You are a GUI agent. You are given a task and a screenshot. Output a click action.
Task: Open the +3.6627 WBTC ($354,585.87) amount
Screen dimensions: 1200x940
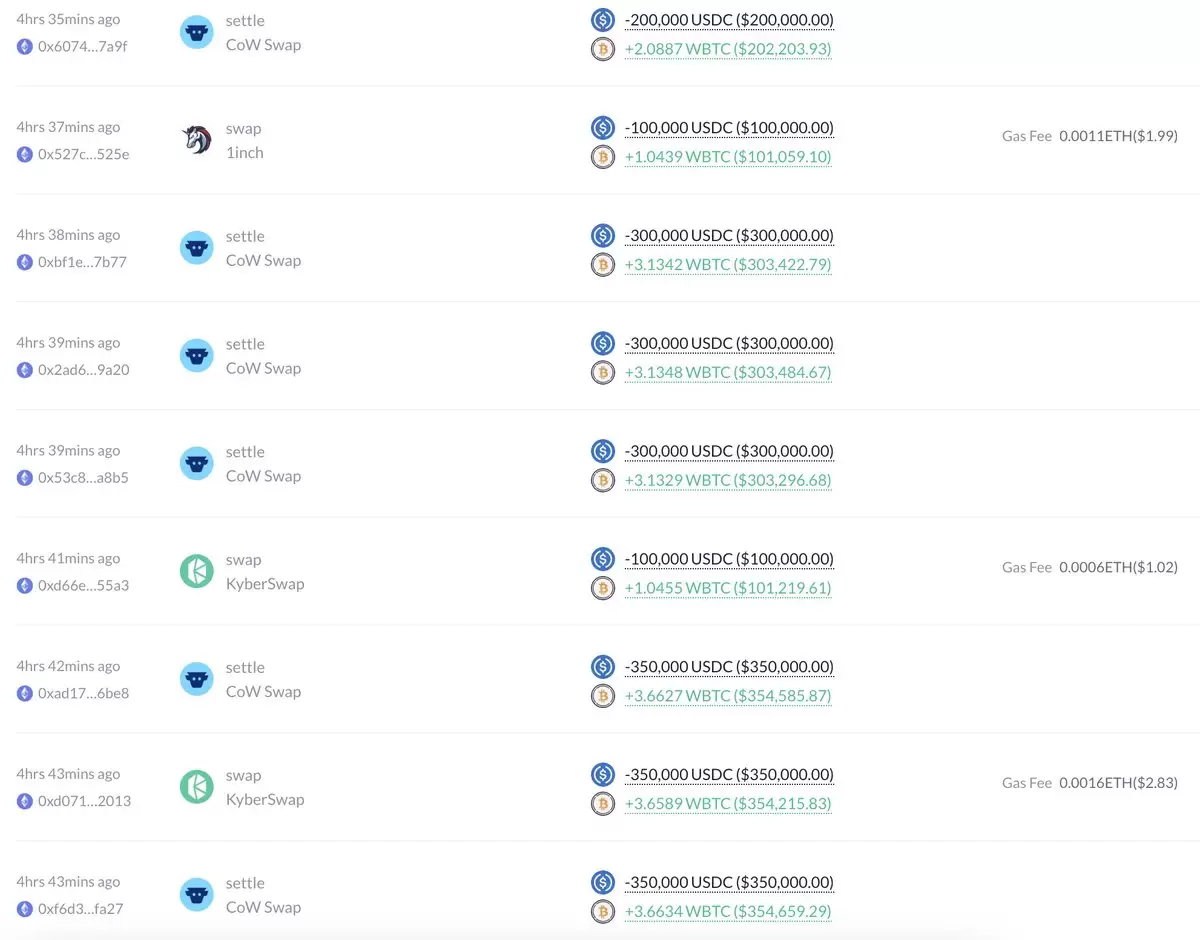[728, 697]
